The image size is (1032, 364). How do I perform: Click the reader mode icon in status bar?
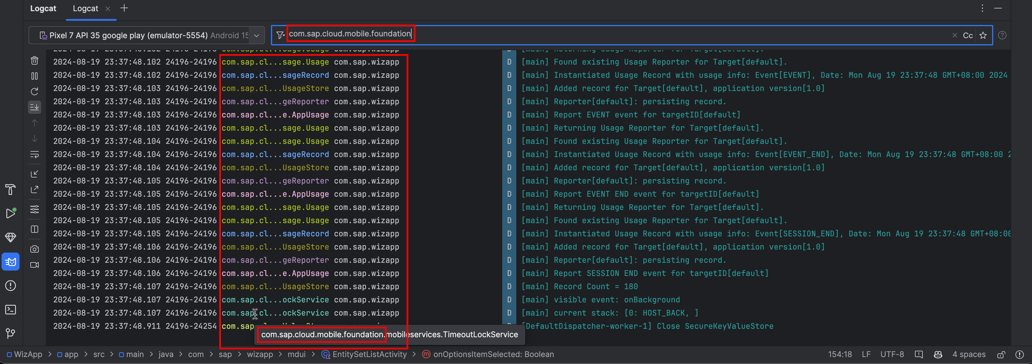(919, 354)
